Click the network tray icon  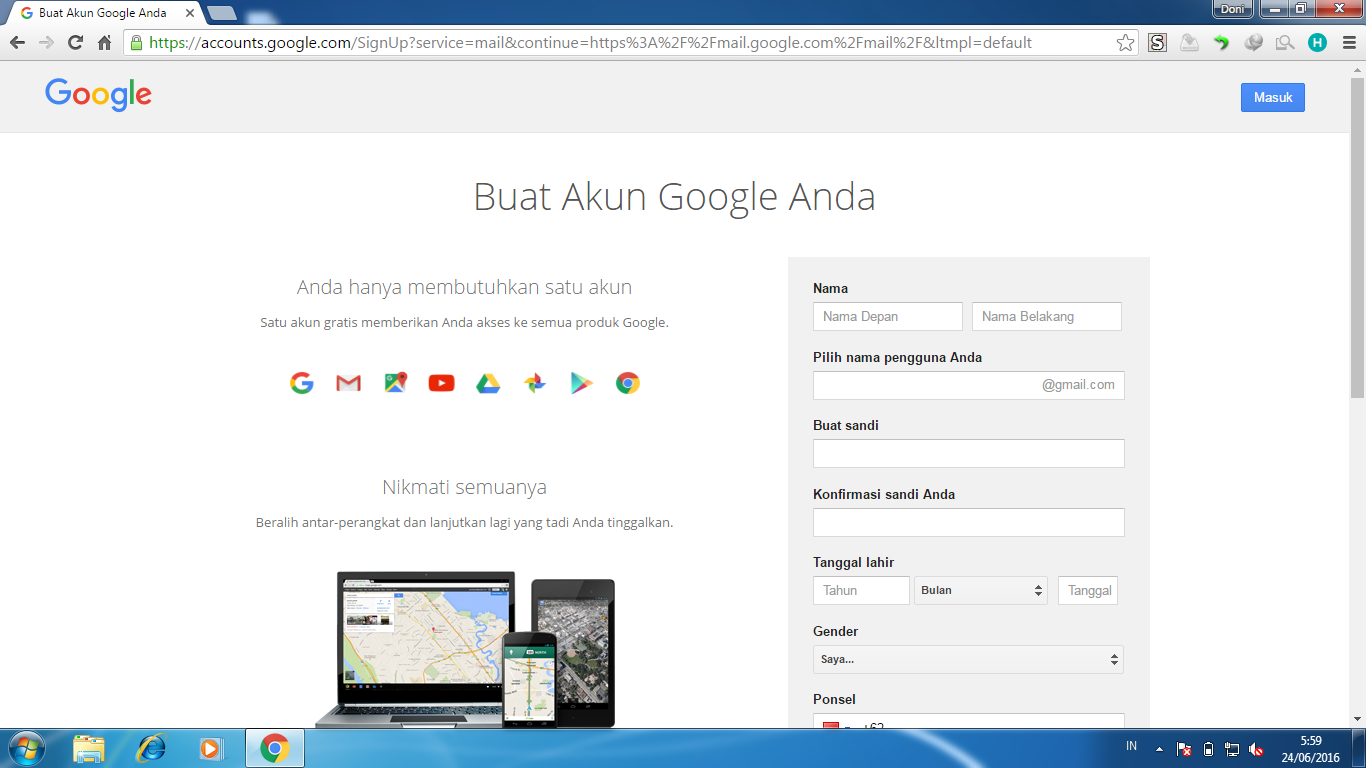[x=1232, y=749]
